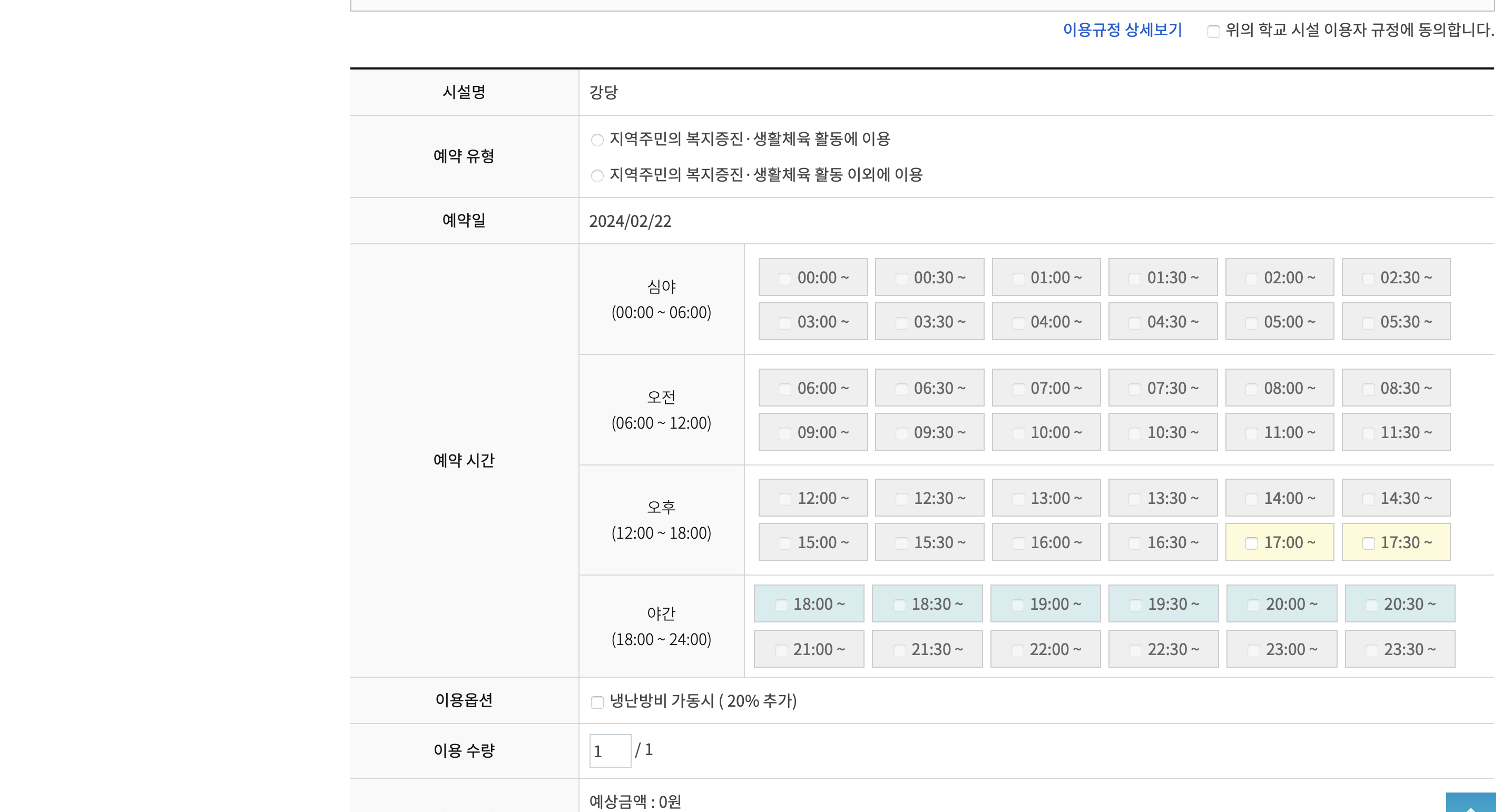Select the 19:30 time slot
The image size is (1512, 812).
[x=1136, y=605]
